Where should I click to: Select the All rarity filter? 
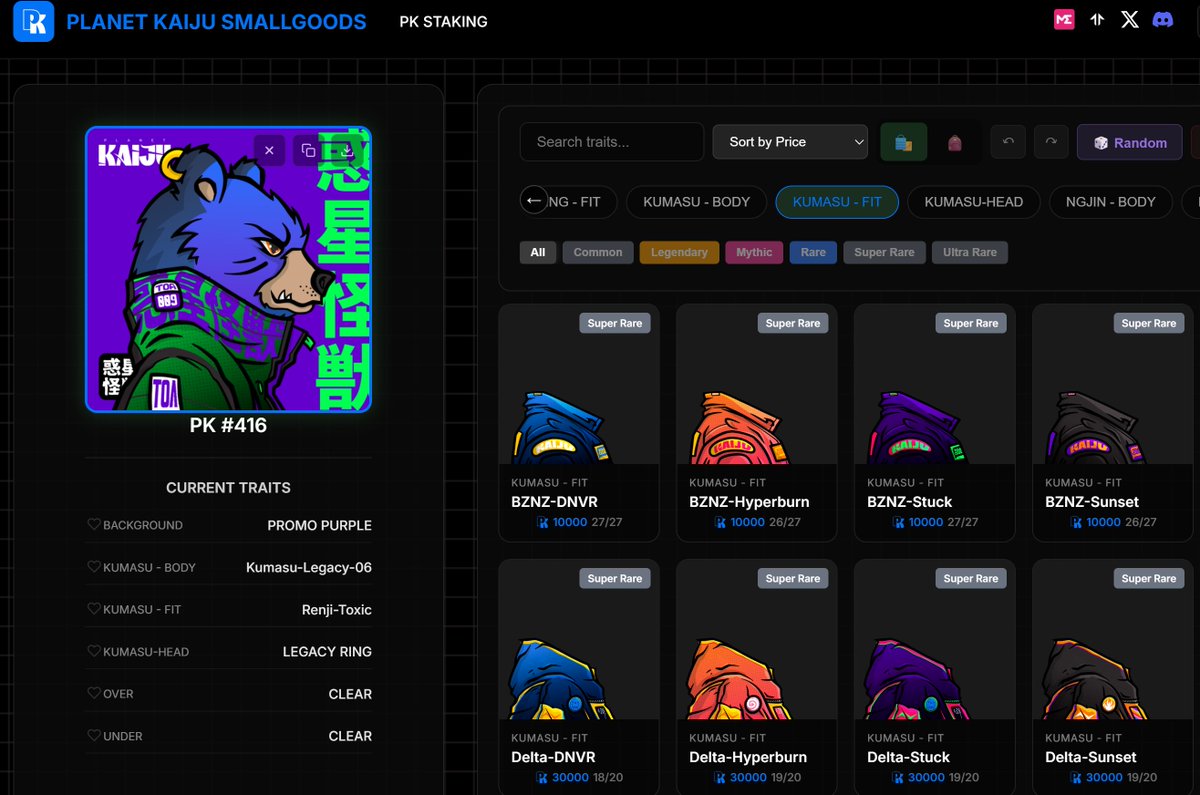538,252
